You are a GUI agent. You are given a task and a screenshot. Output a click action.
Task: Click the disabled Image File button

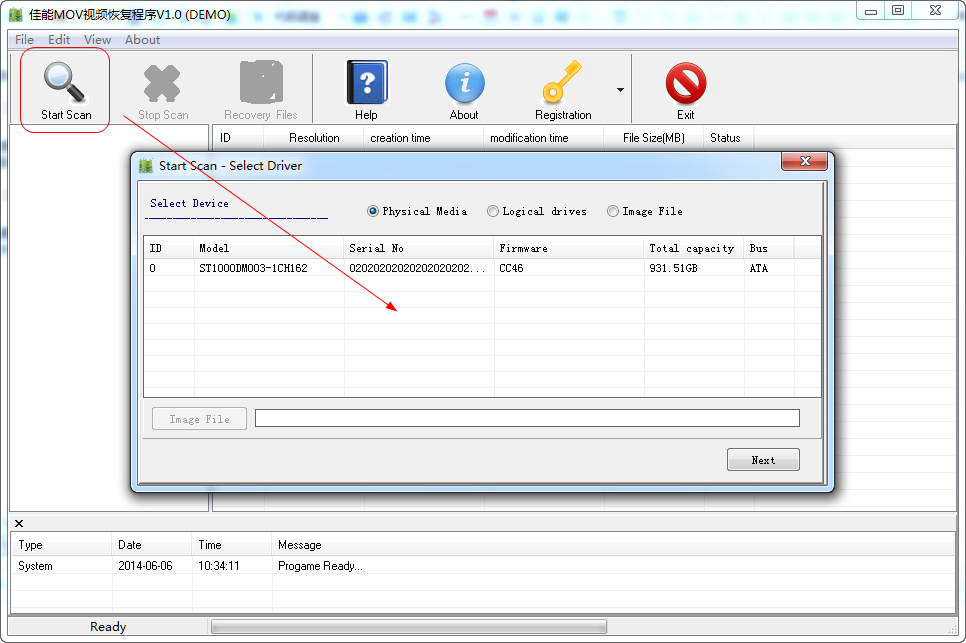pyautogui.click(x=199, y=419)
